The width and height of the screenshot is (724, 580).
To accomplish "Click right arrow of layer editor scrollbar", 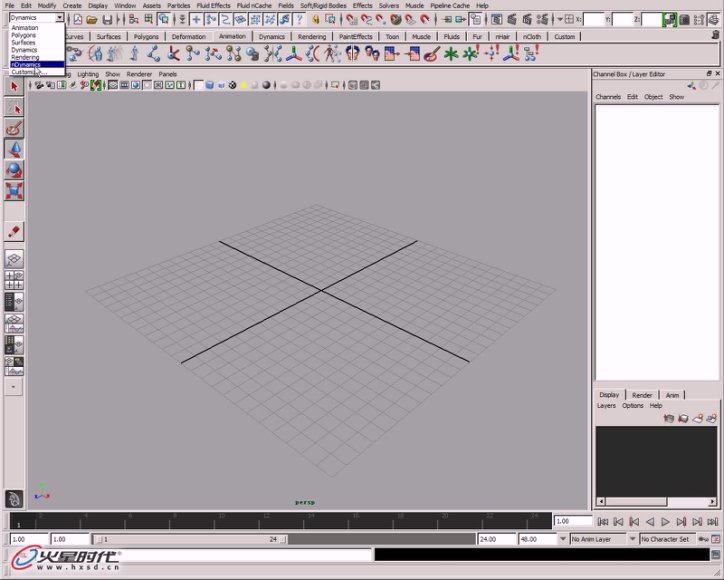I will pos(712,501).
